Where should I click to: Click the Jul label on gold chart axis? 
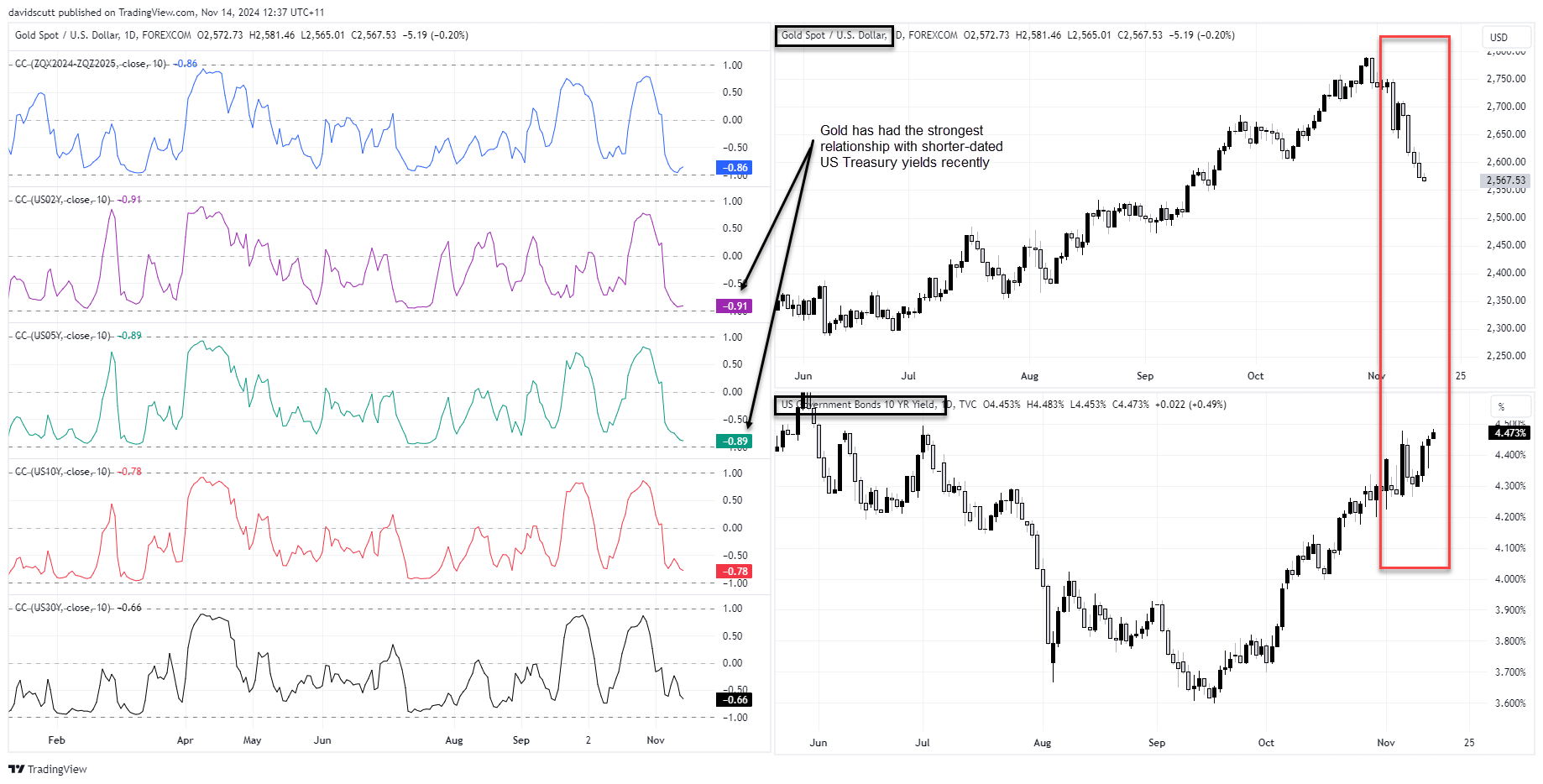pos(908,376)
